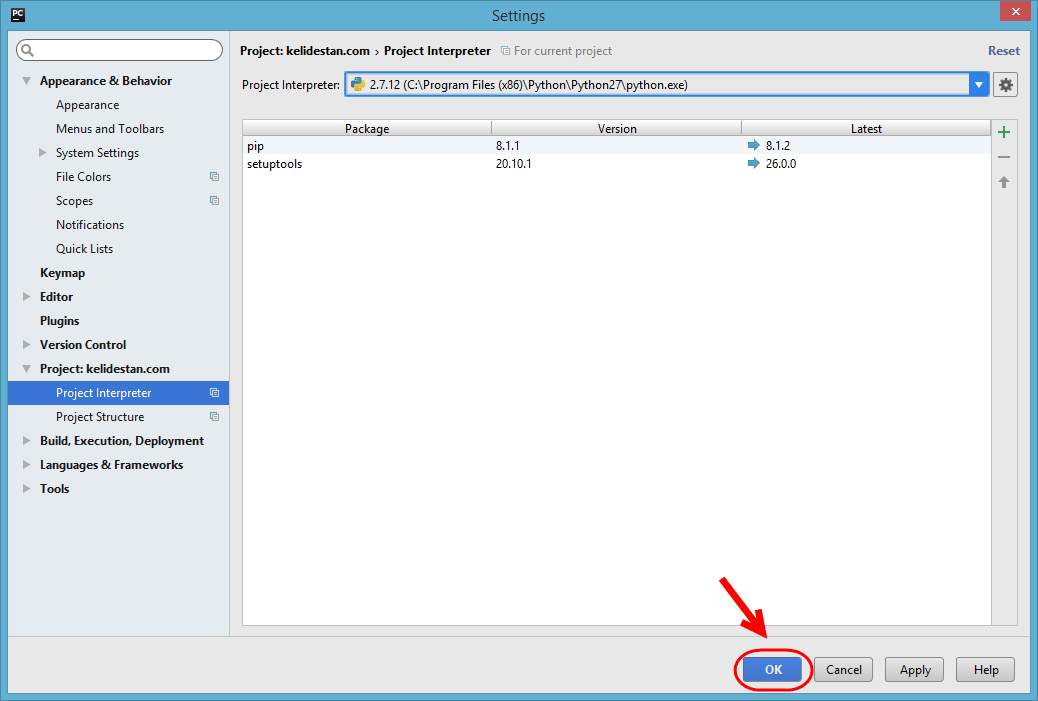
Task: Click the minus uninstall package icon
Action: point(1004,157)
